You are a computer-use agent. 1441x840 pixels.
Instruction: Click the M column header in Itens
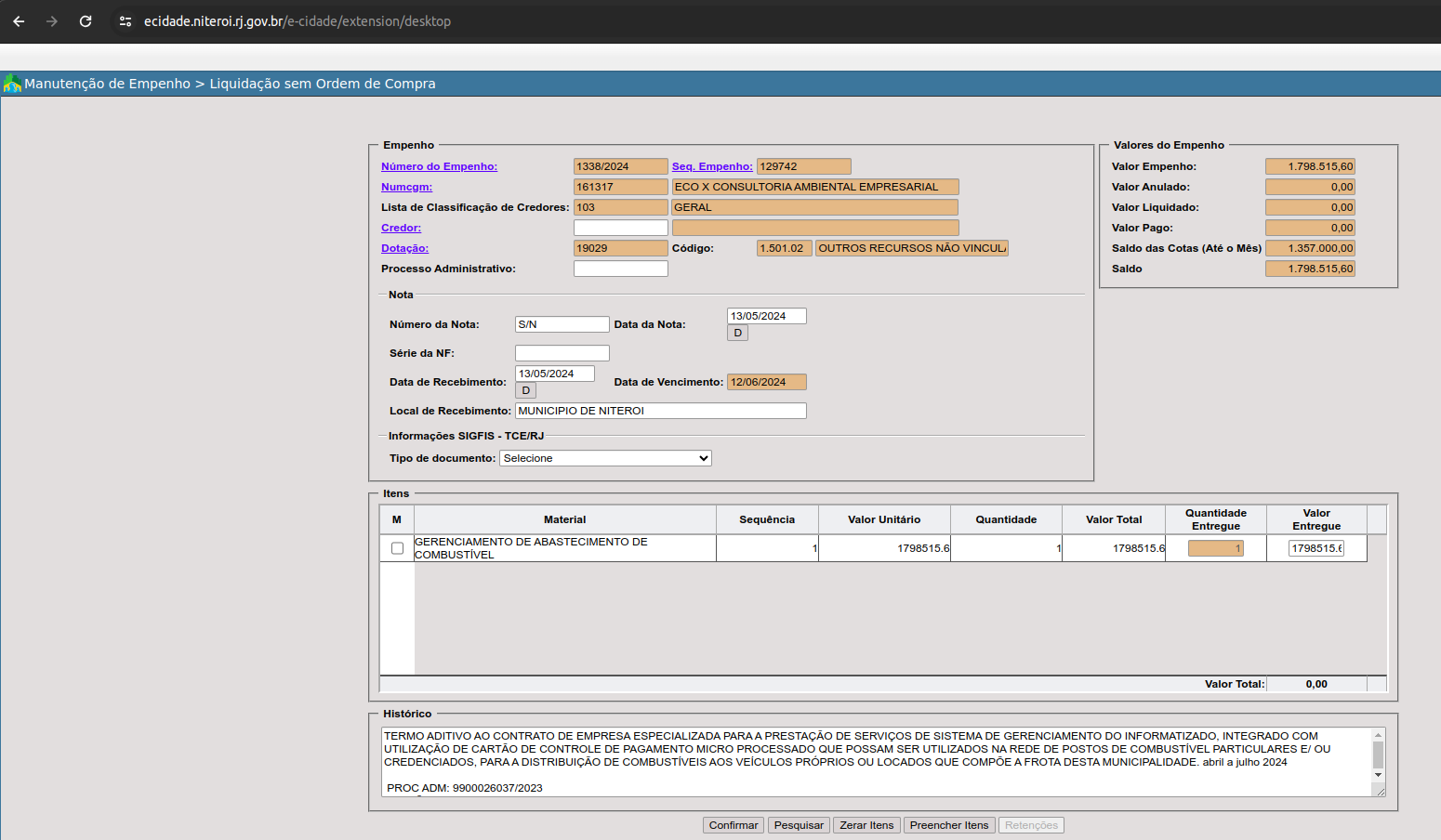397,519
